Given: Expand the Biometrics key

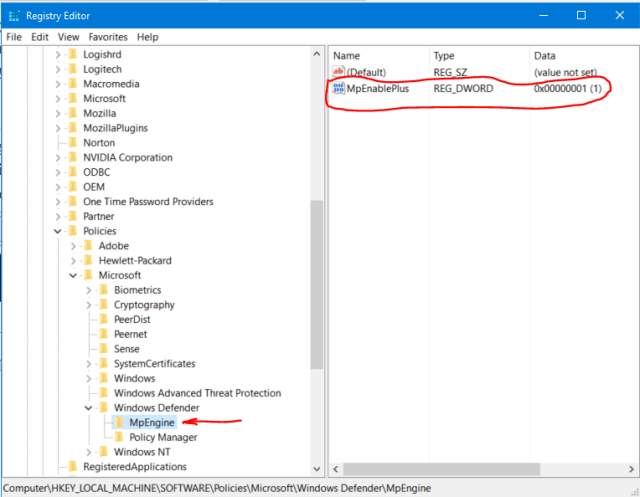Looking at the screenshot, I should [x=89, y=290].
